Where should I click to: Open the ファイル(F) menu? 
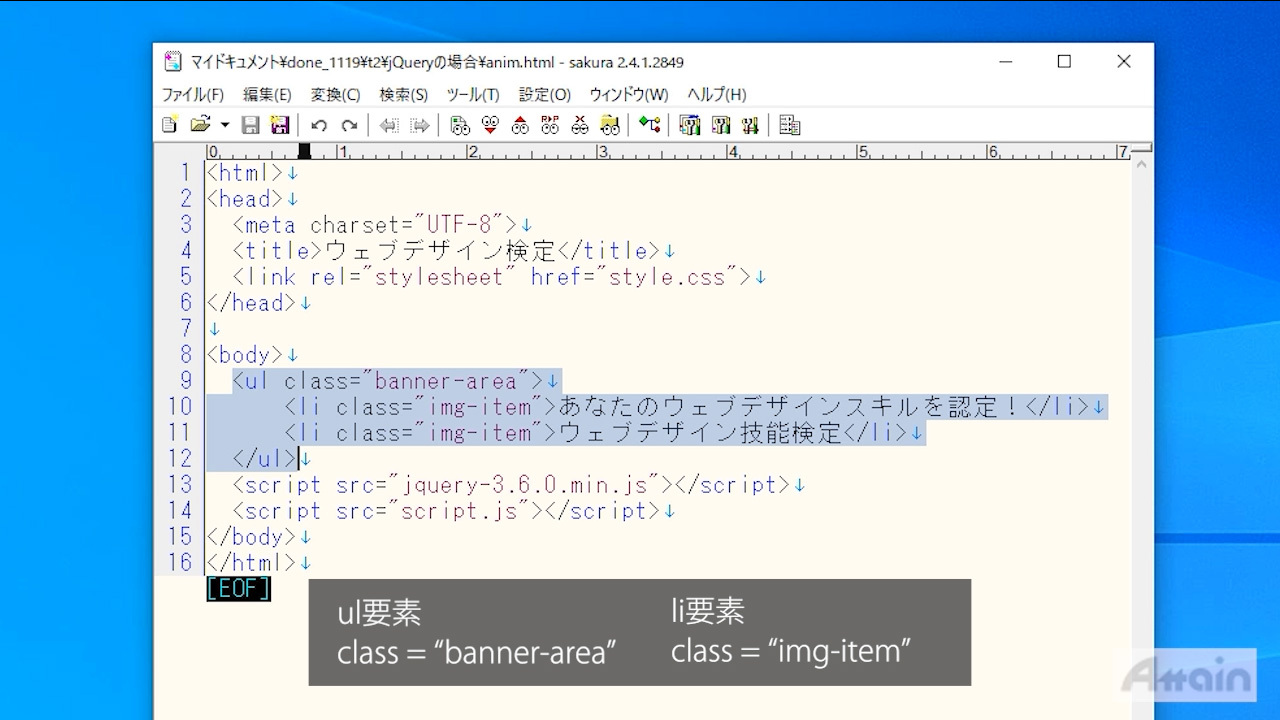click(x=193, y=94)
